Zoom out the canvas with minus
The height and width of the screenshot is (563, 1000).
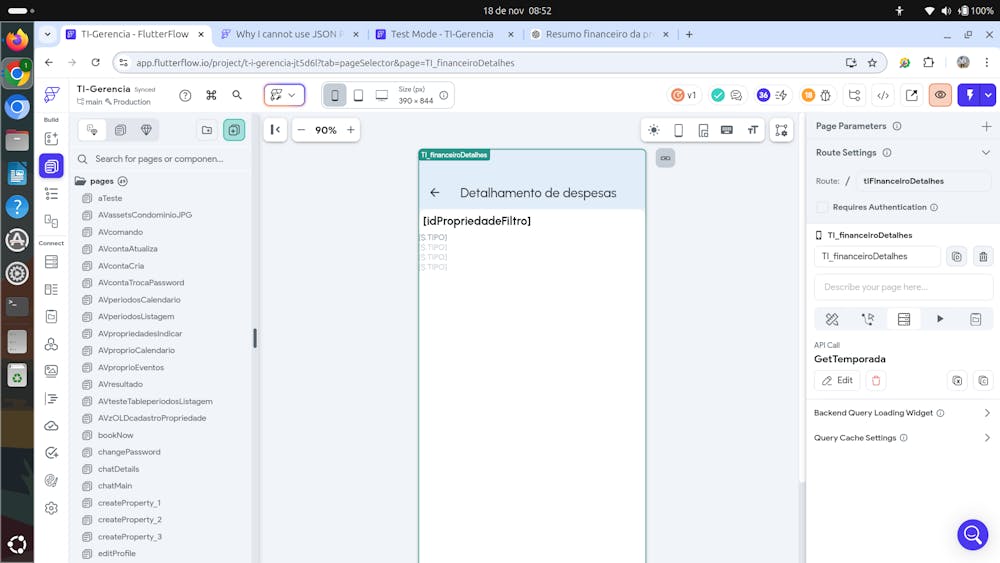(302, 130)
